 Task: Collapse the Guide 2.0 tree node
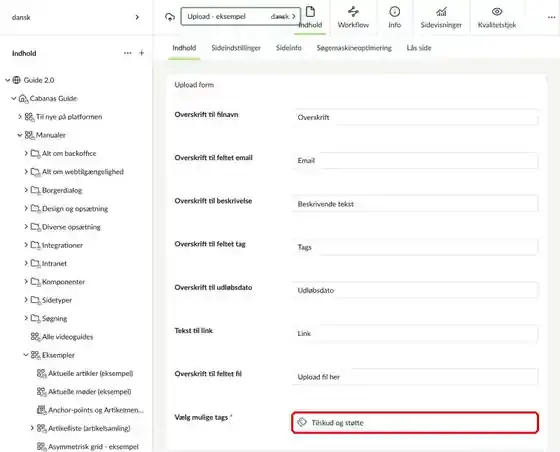click(x=8, y=80)
